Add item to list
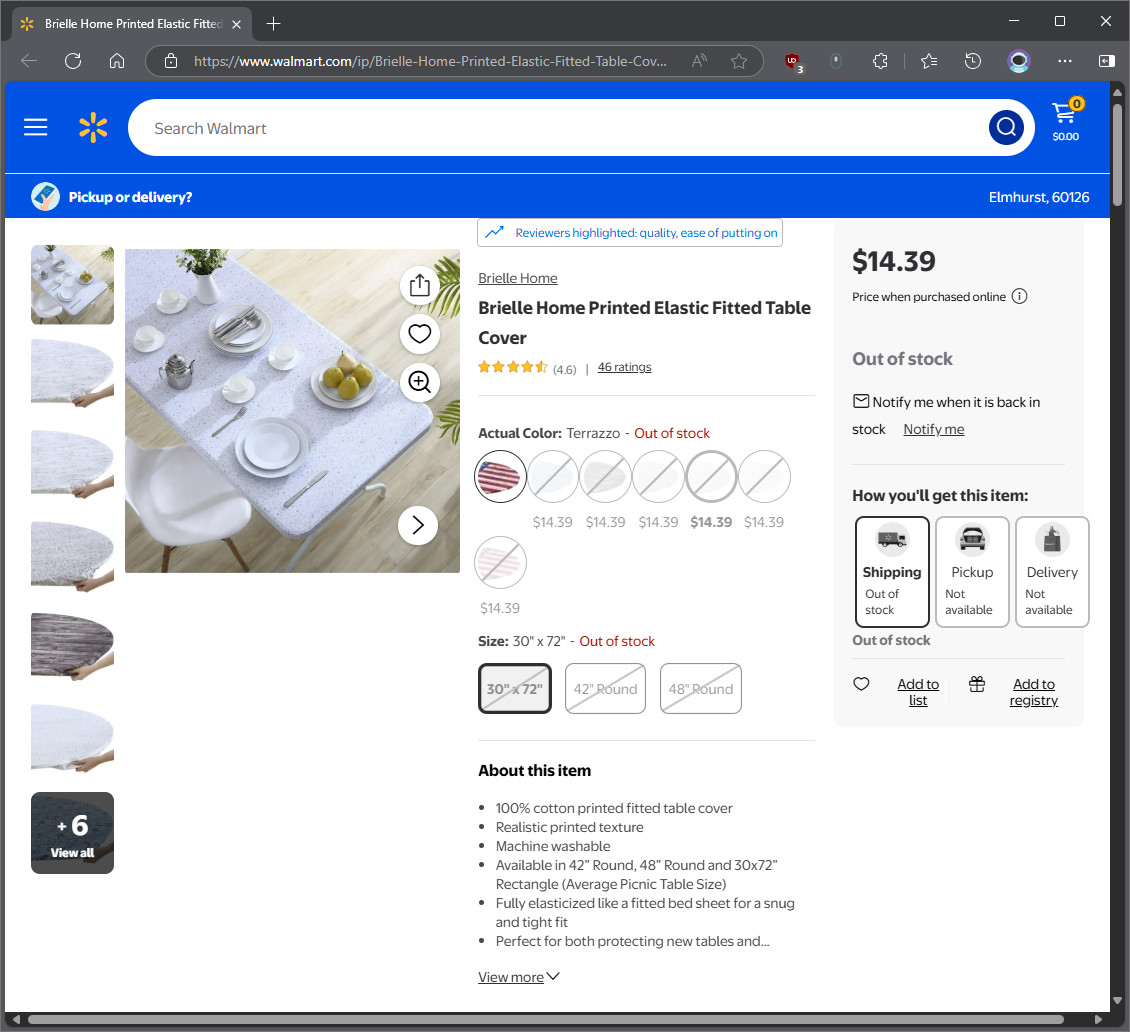The height and width of the screenshot is (1032, 1130). click(918, 692)
